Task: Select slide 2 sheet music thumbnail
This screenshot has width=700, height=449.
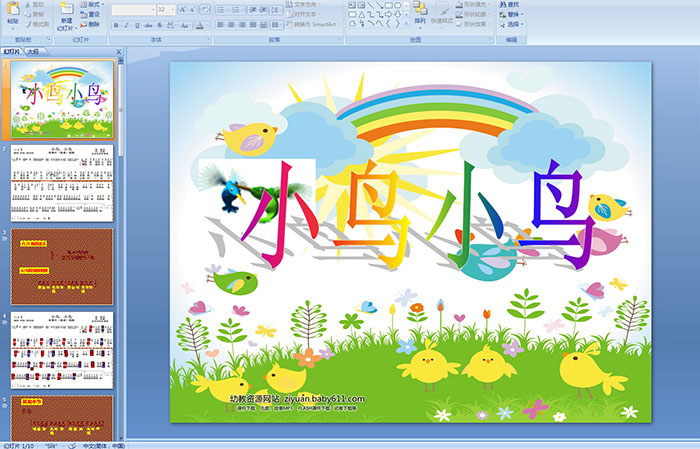Action: point(62,183)
